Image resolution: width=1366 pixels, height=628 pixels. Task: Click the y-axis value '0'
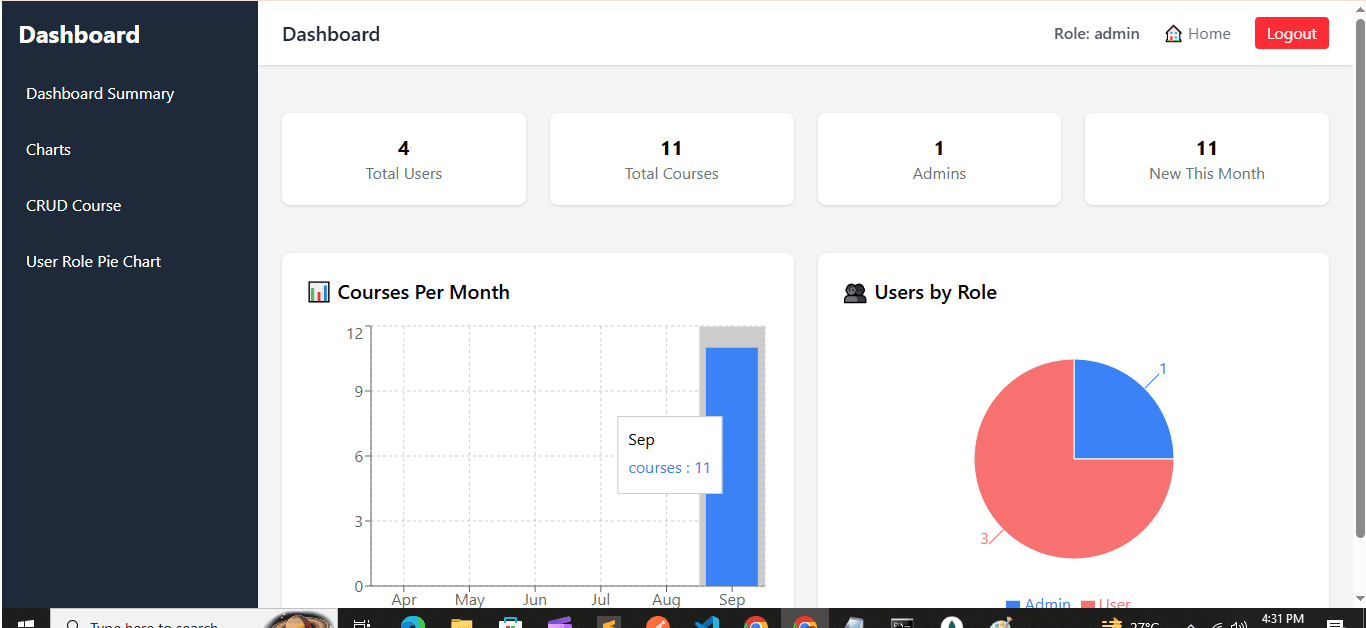(x=358, y=586)
